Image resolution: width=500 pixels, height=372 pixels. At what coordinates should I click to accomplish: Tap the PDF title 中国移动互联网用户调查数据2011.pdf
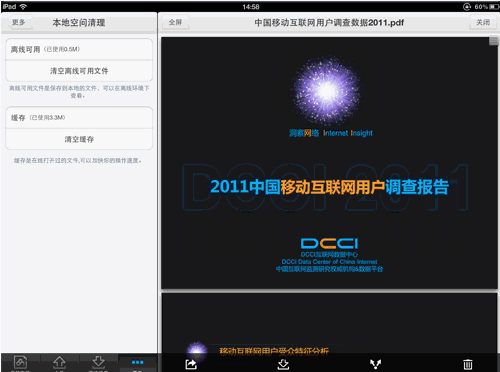point(329,22)
